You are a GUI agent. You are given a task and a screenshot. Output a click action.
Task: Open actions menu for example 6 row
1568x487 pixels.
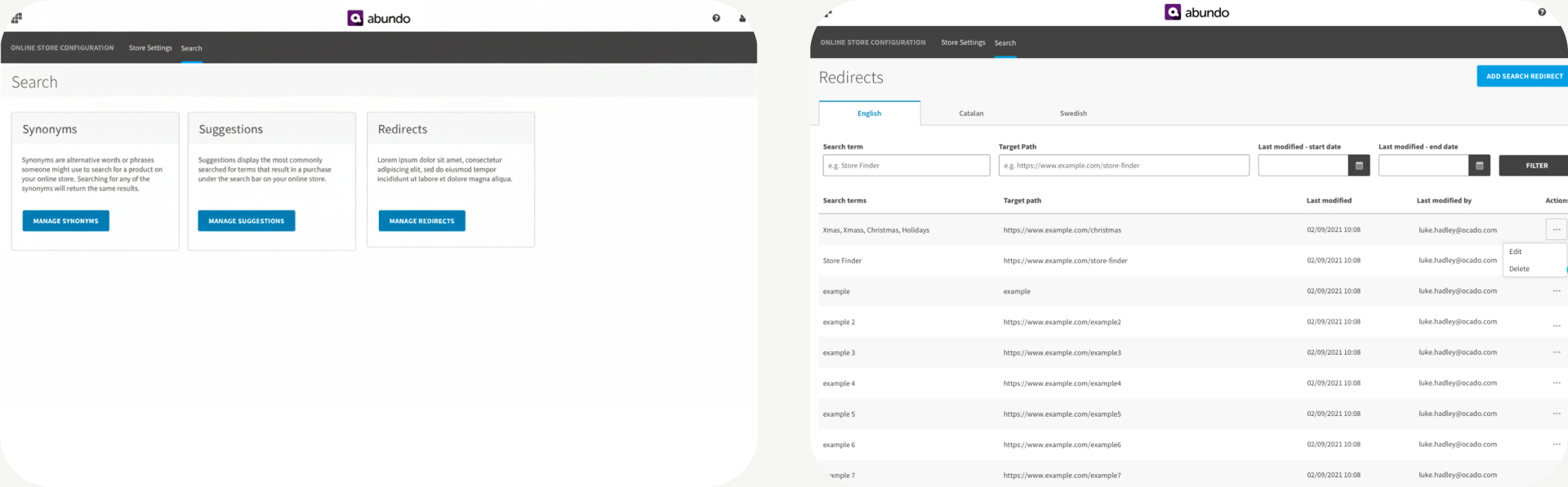[1557, 445]
